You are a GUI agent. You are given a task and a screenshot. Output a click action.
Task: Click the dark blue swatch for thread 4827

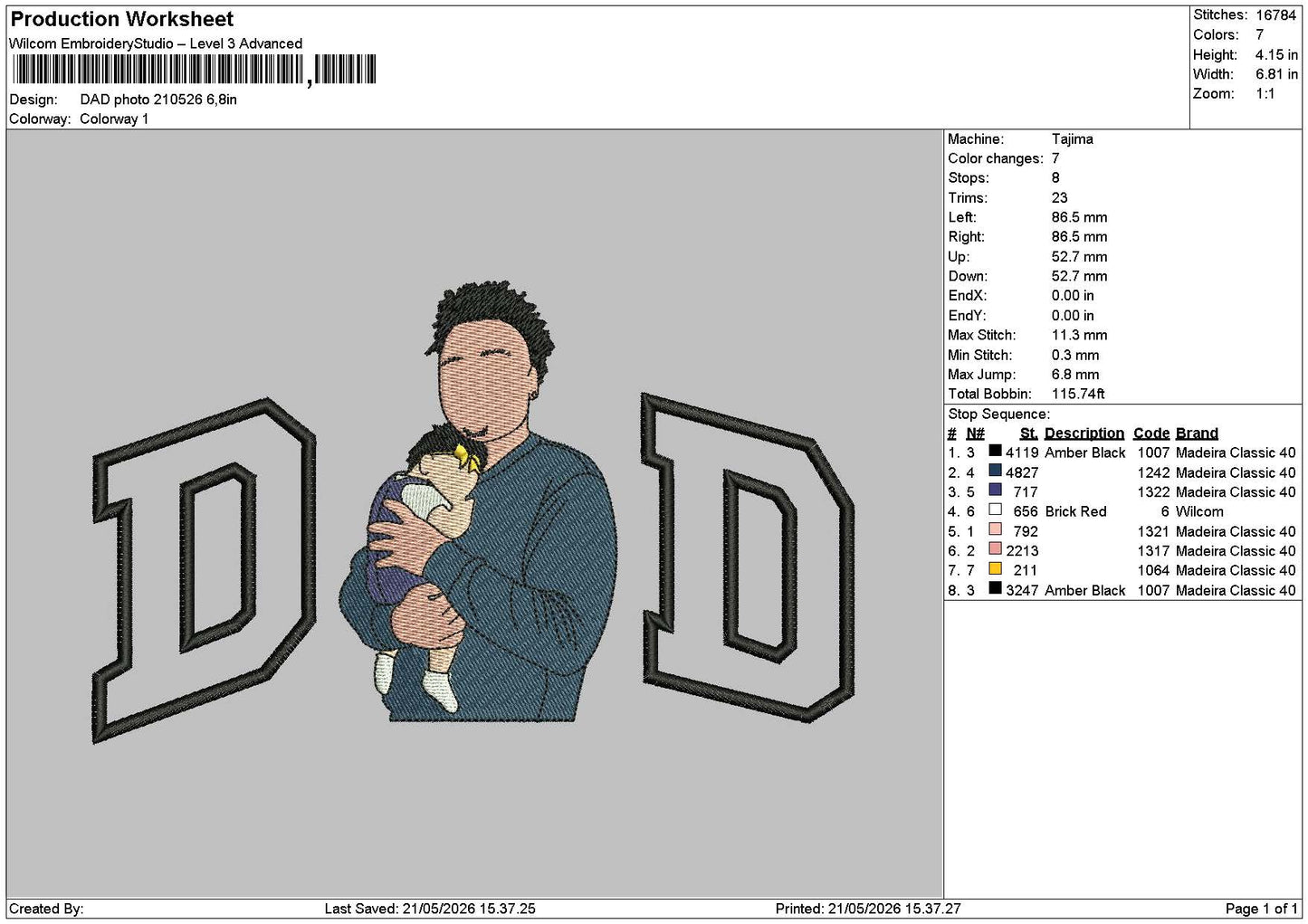click(995, 471)
